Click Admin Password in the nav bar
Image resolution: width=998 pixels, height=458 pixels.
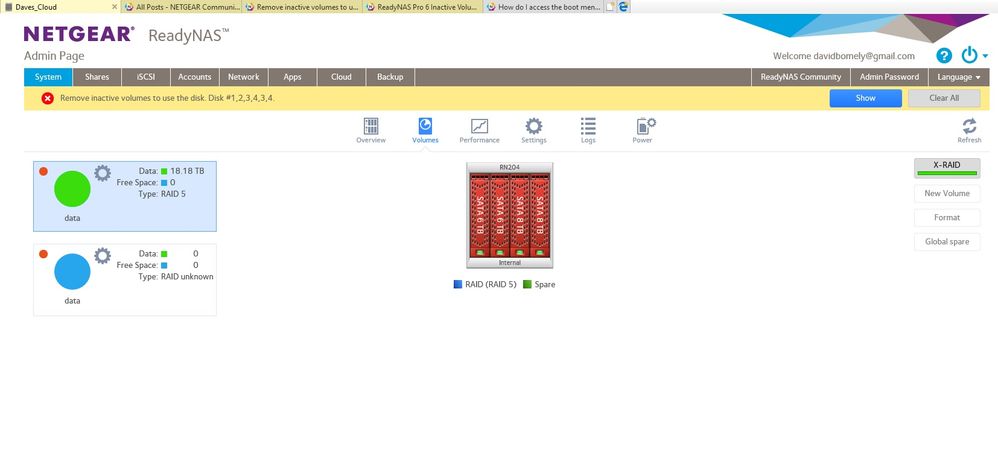tap(889, 77)
